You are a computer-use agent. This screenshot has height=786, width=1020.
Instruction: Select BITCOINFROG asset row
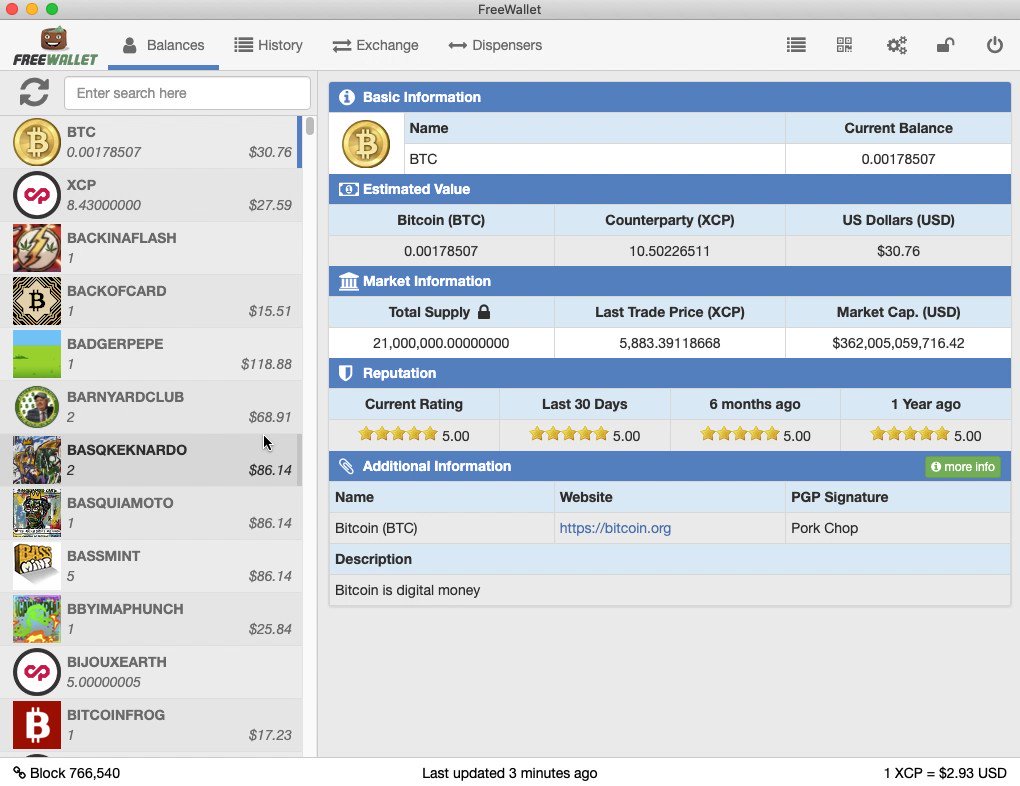coord(151,725)
